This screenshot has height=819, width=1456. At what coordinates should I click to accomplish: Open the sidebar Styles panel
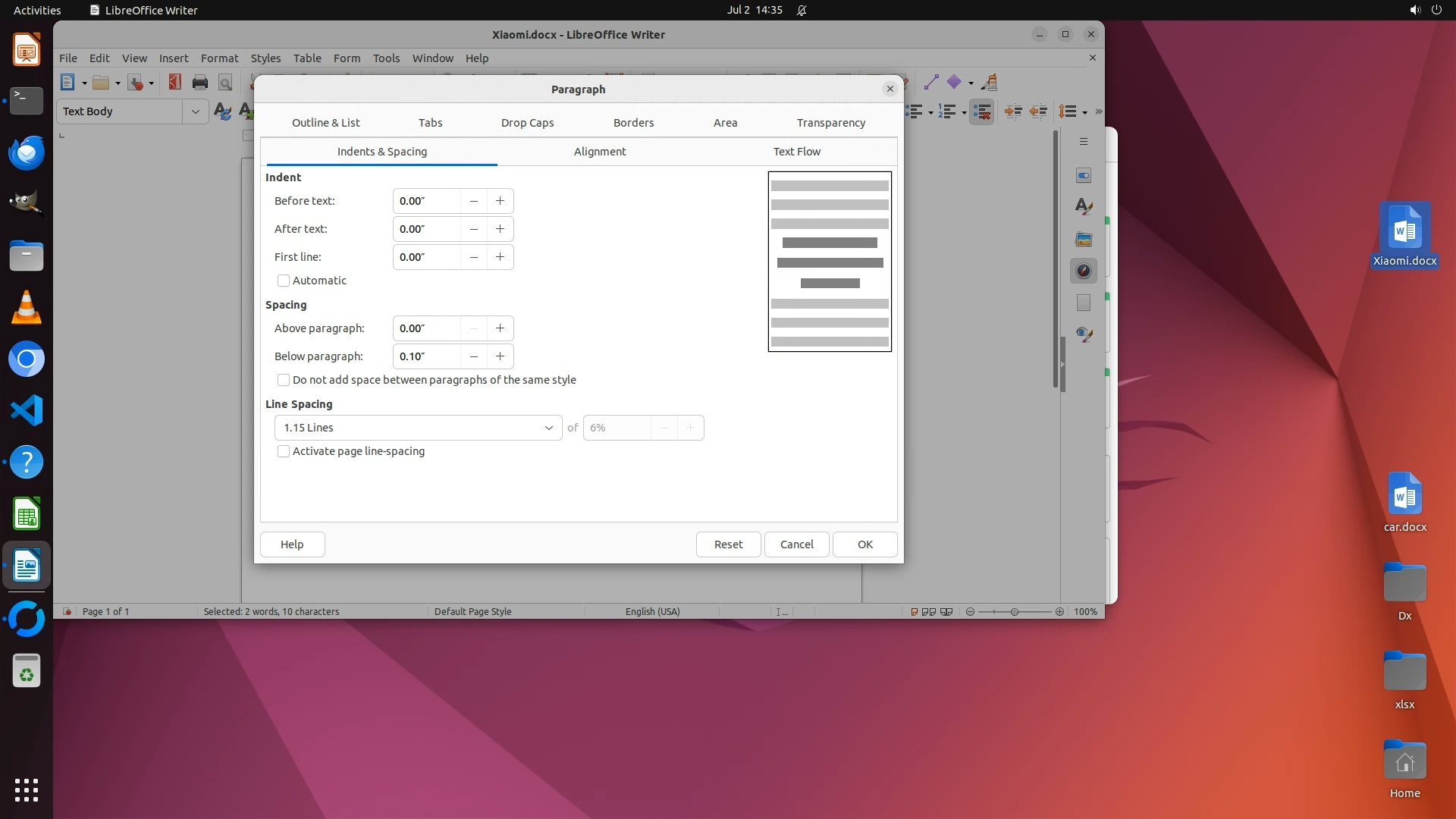coord(1084,207)
